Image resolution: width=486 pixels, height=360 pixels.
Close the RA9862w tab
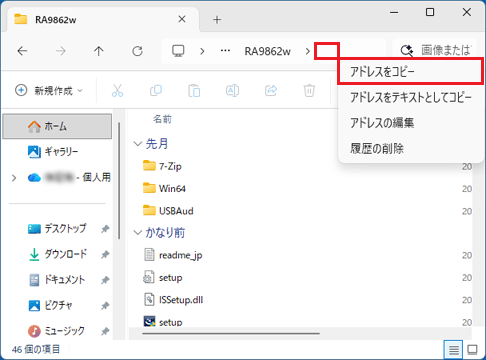[182, 19]
